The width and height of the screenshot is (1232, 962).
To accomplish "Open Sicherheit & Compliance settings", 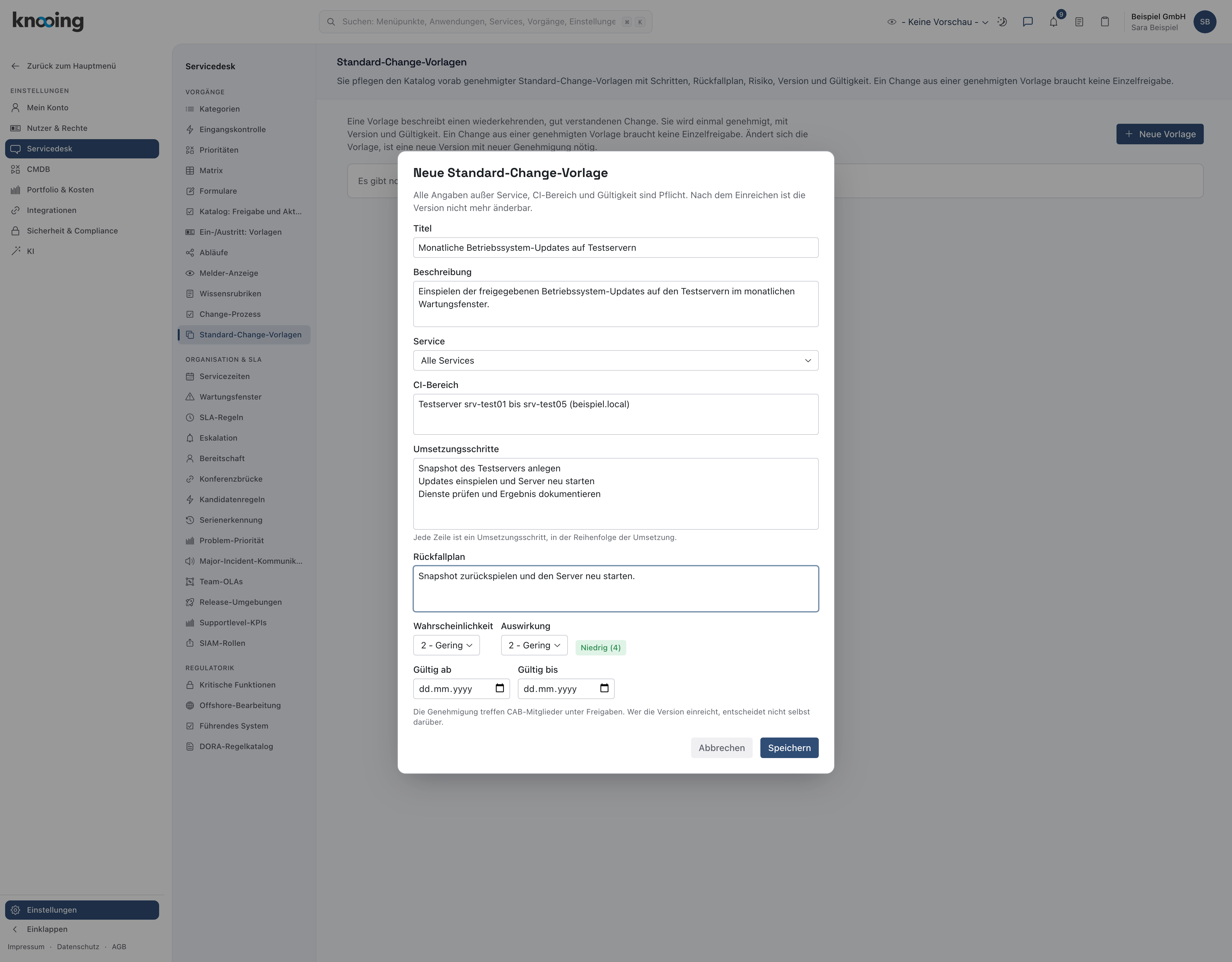I will pyautogui.click(x=82, y=231).
